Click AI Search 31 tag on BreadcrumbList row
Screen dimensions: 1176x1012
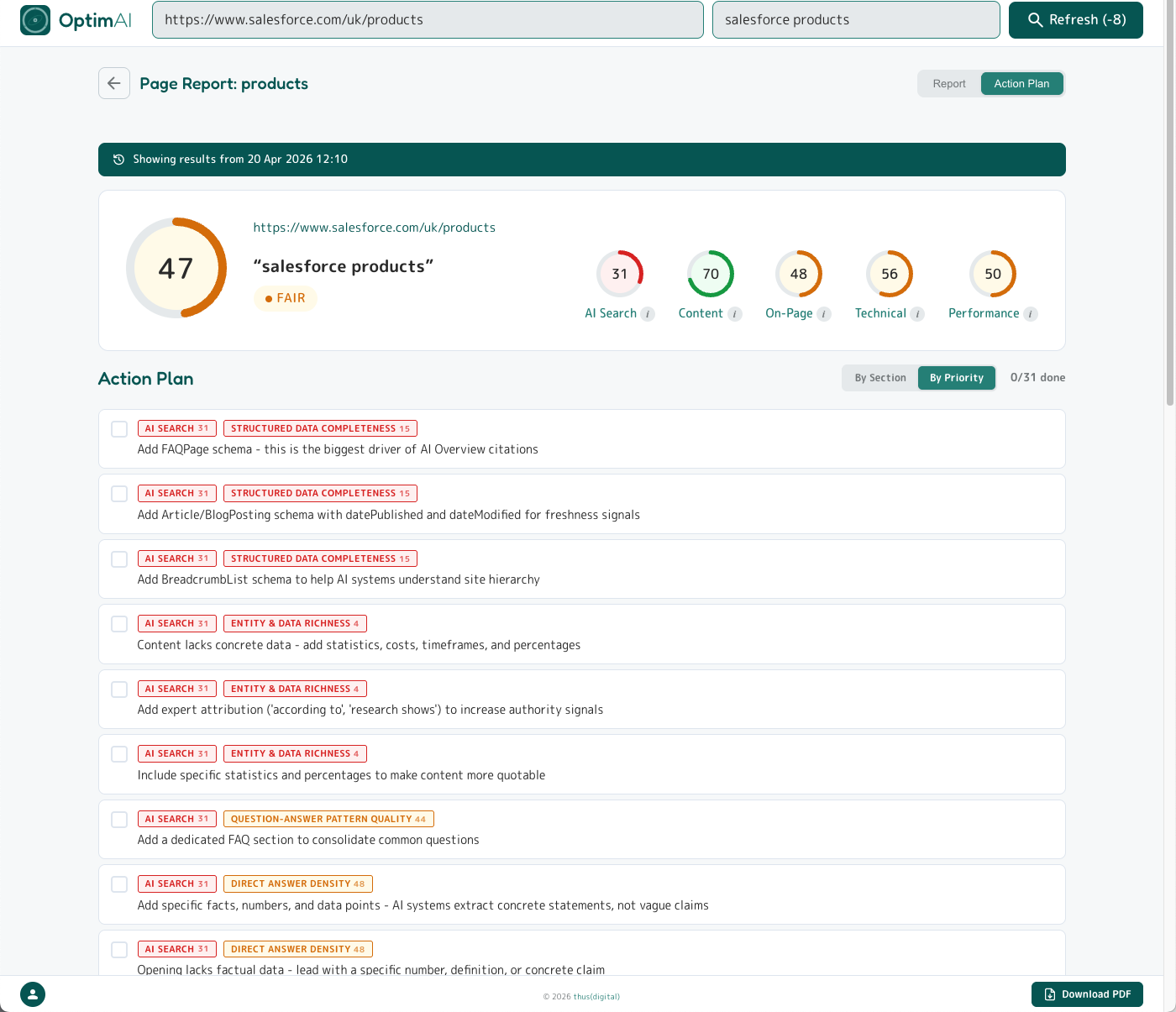pos(177,558)
